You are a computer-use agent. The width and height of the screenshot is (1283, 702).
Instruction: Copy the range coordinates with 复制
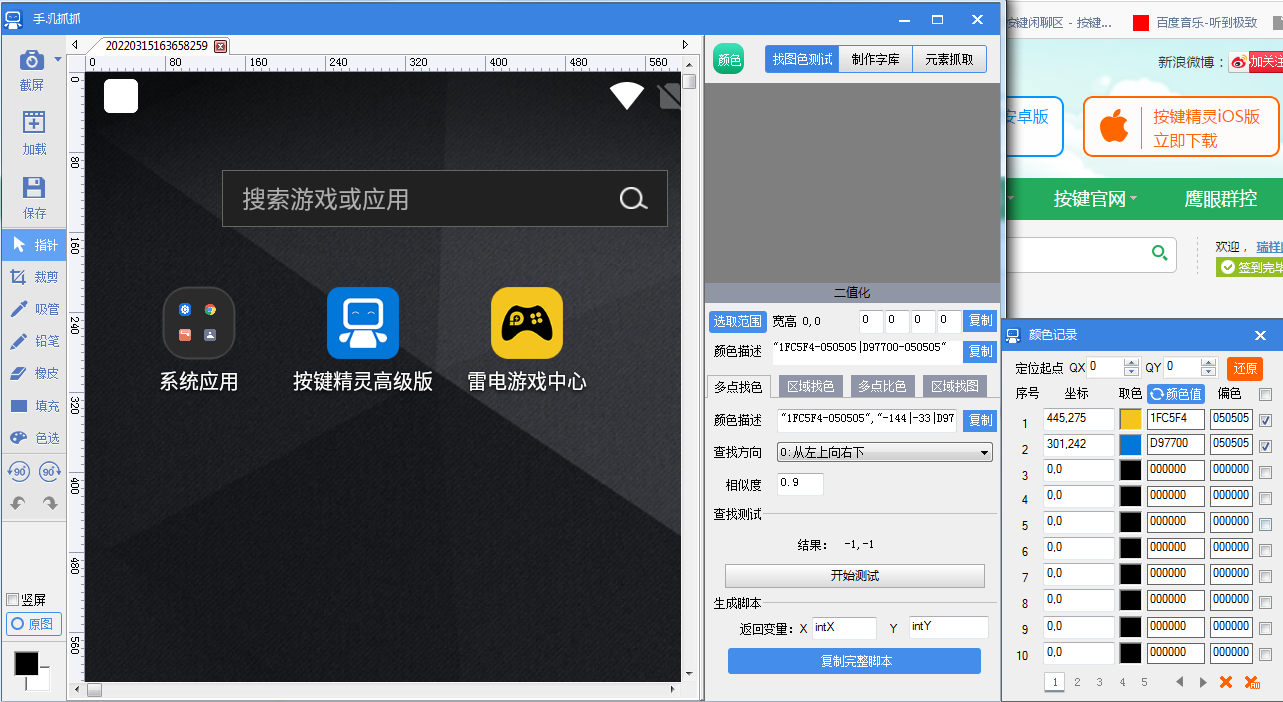(x=980, y=321)
